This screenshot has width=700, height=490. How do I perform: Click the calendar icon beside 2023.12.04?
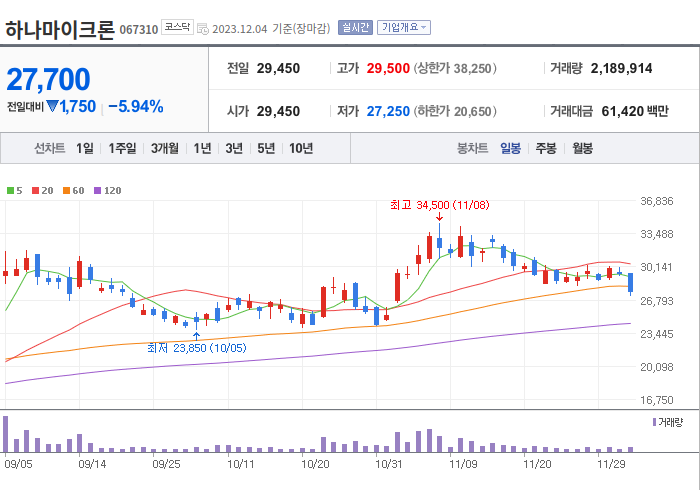pos(203,29)
